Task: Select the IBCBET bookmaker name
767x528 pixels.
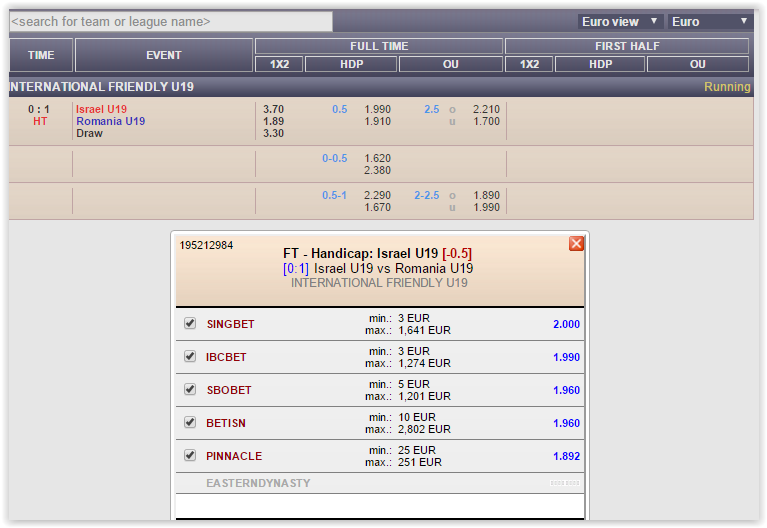Action: (226, 357)
